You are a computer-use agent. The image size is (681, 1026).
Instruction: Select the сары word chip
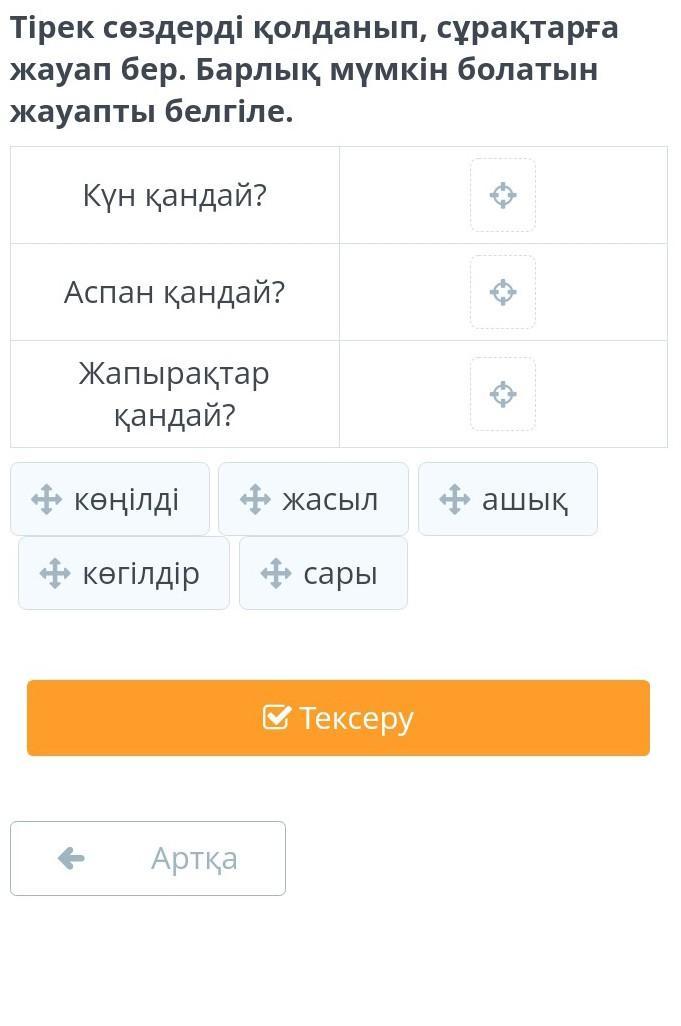[323, 573]
